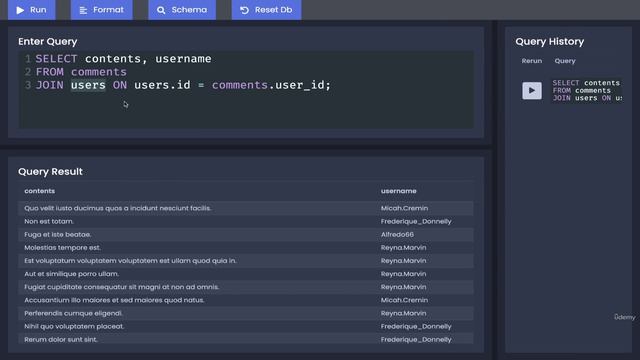
Task: Click the word 'comments' on line 2
Action: [99, 72]
